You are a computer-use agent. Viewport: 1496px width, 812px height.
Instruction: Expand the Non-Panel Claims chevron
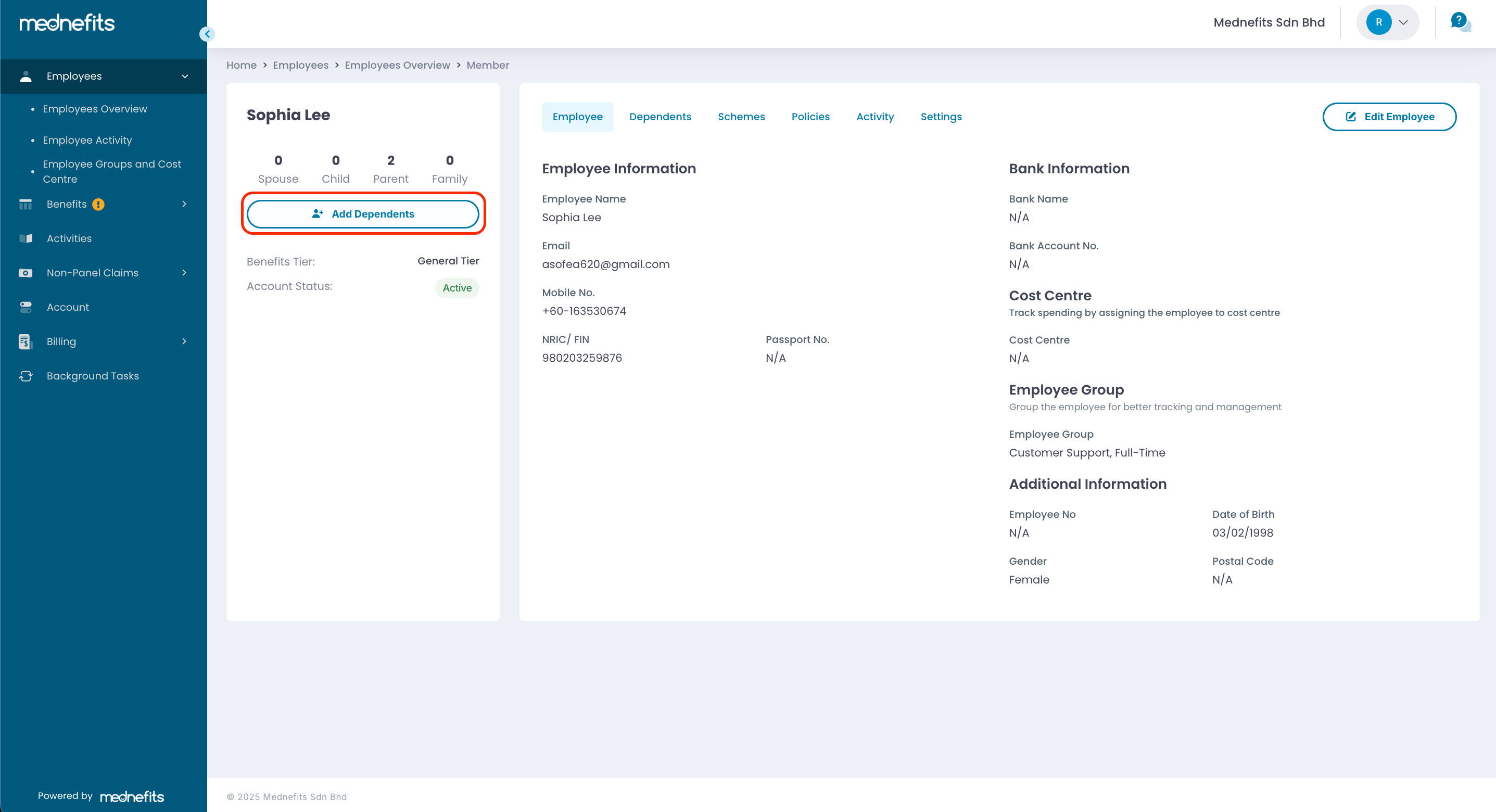(184, 273)
